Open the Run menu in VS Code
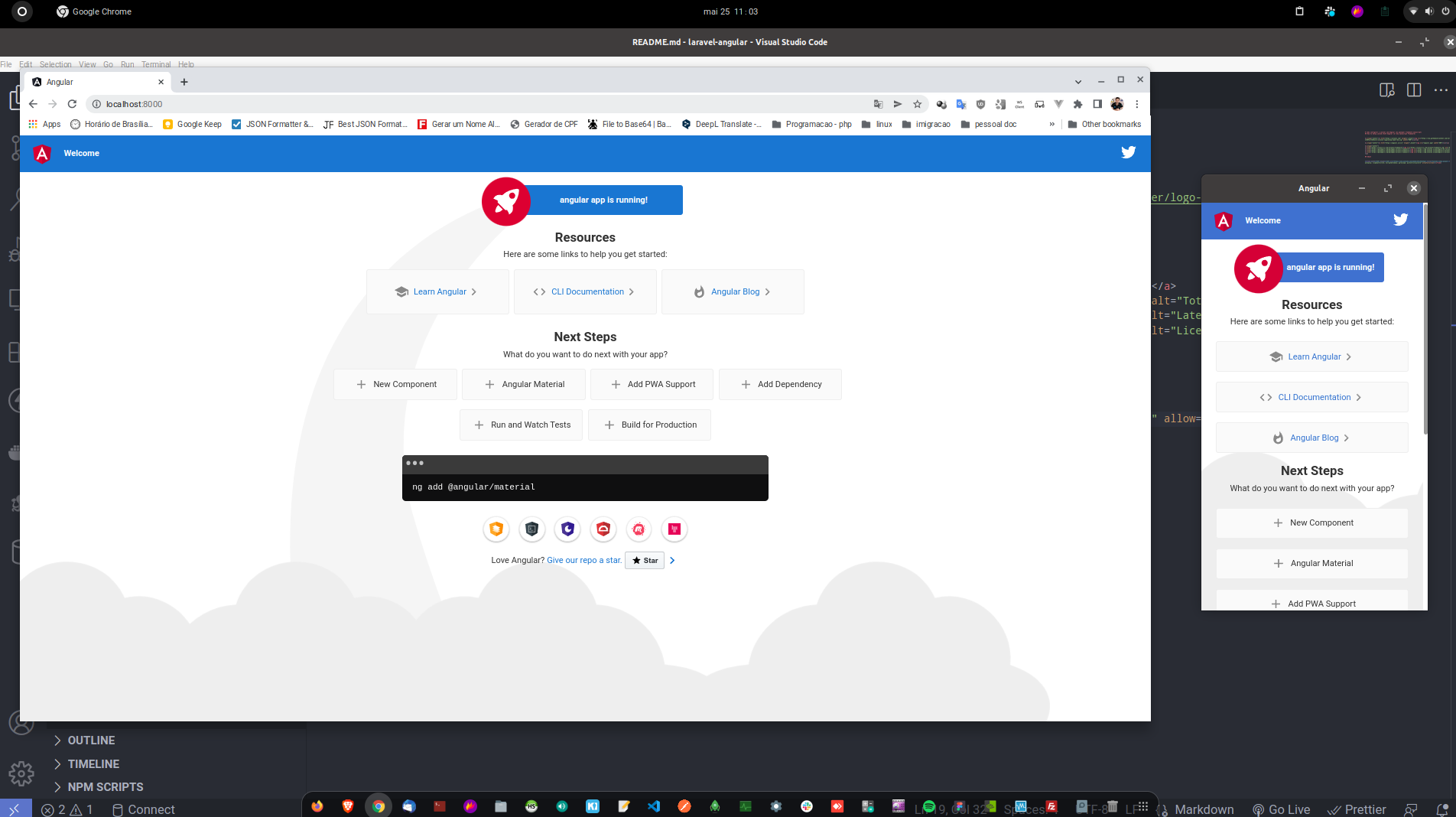1456x817 pixels. [127, 64]
